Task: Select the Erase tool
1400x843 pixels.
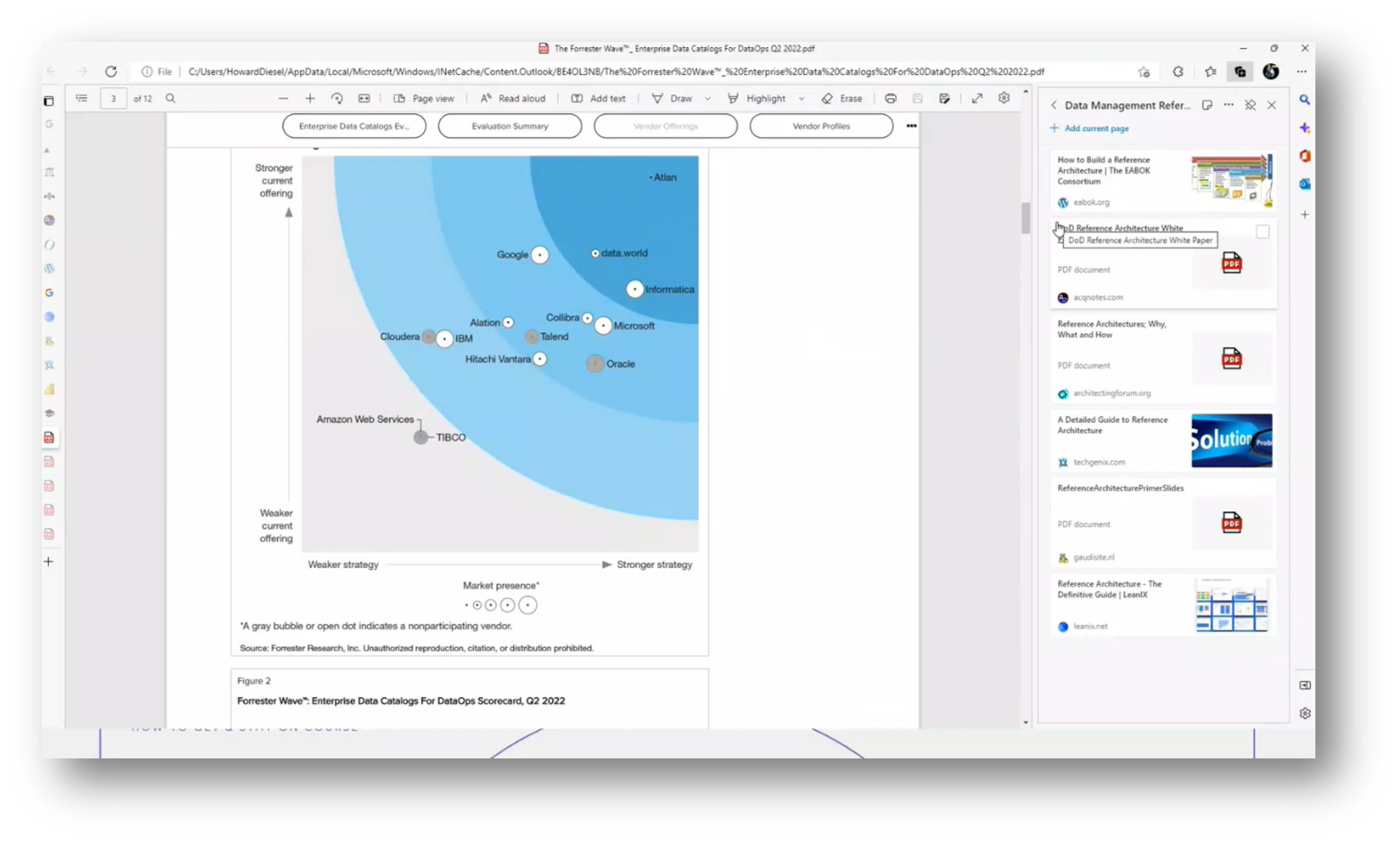Action: tap(842, 99)
